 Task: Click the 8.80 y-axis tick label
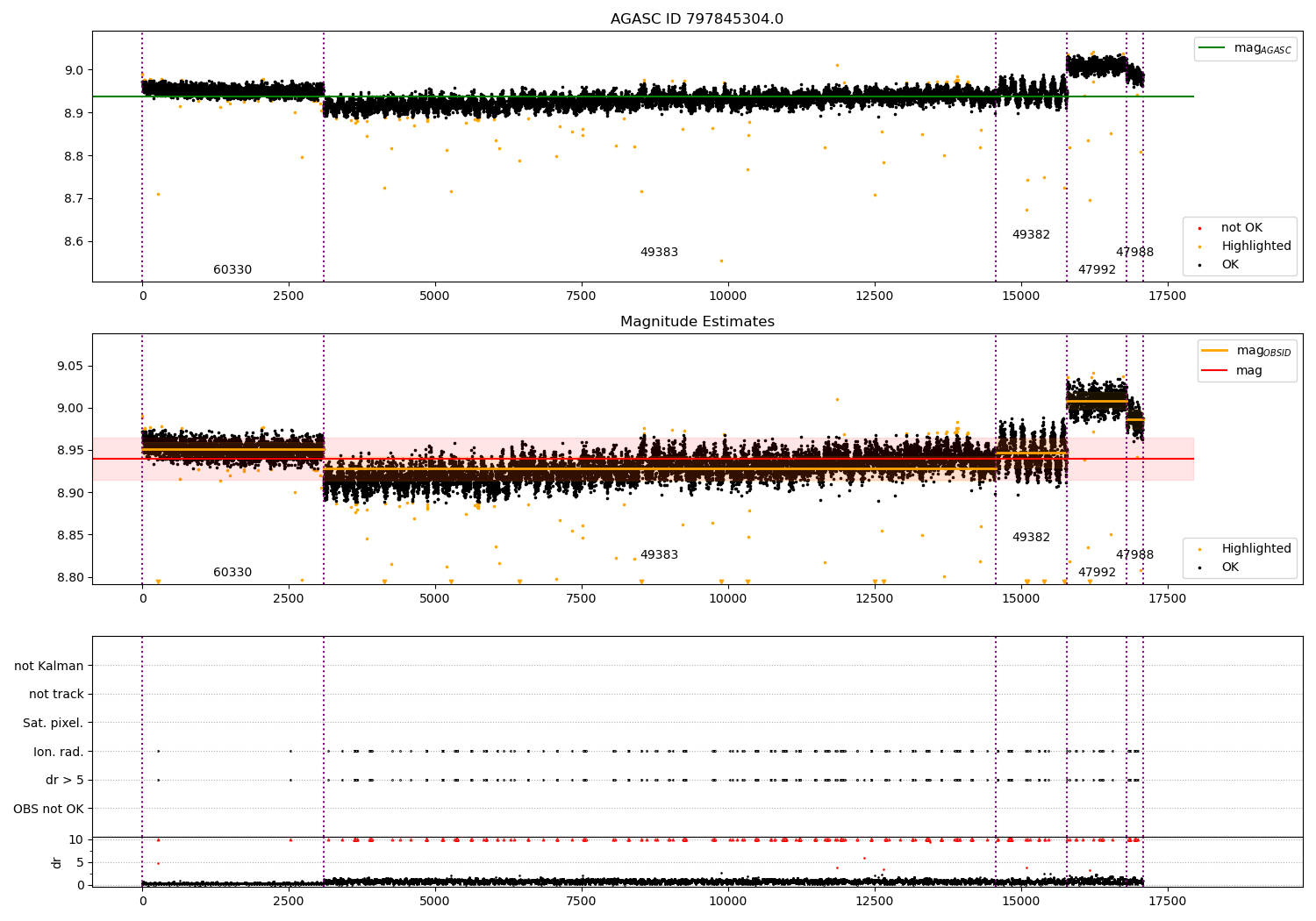pos(68,578)
